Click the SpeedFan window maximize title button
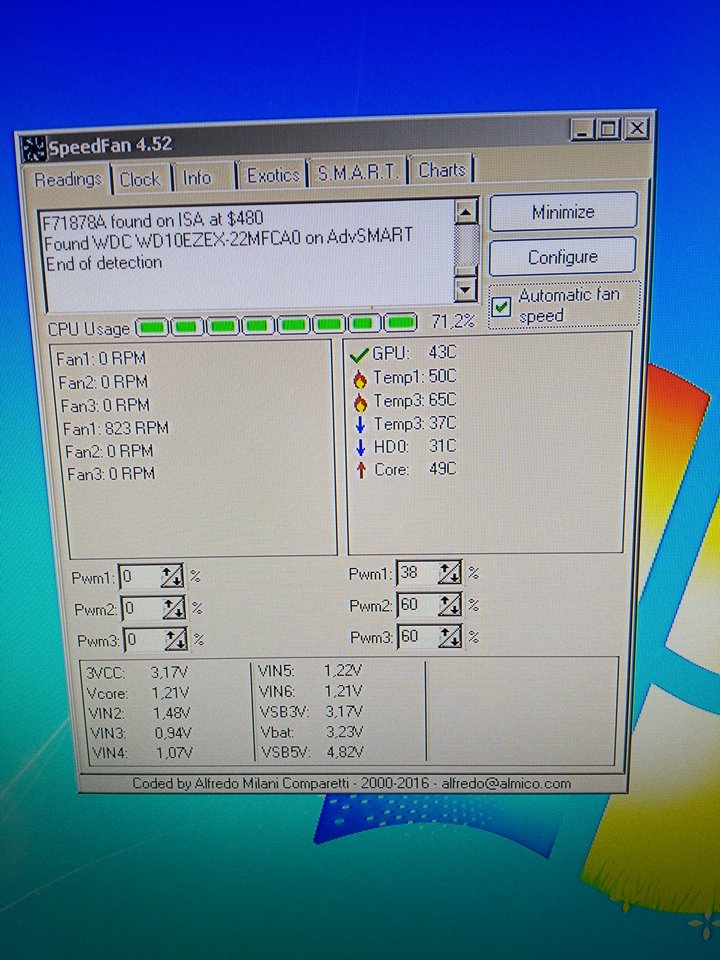This screenshot has height=960, width=720. [x=610, y=129]
